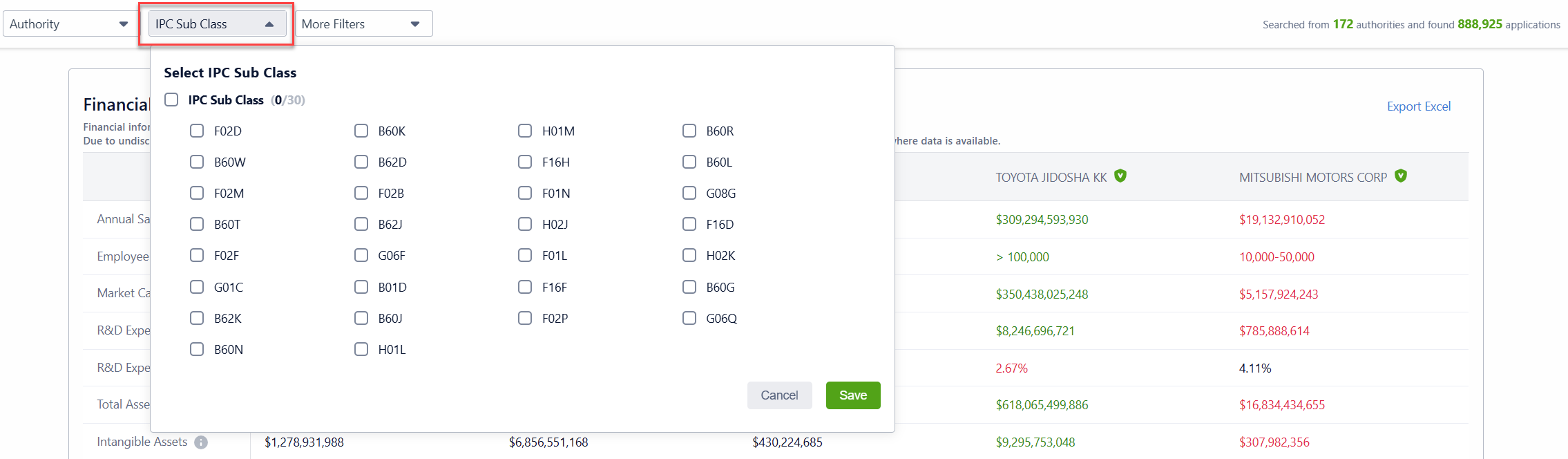The image size is (1568, 459).
Task: Open the Authority dropdown
Action: click(x=68, y=24)
